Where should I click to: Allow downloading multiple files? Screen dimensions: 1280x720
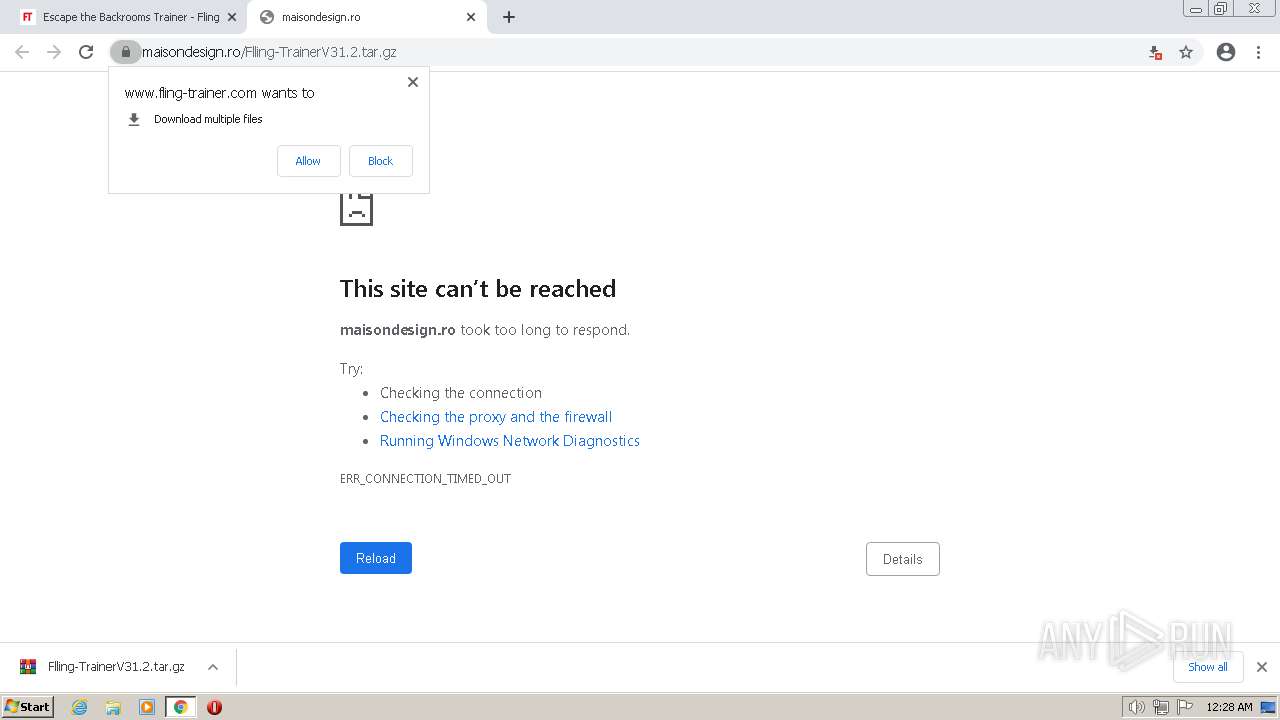point(308,161)
